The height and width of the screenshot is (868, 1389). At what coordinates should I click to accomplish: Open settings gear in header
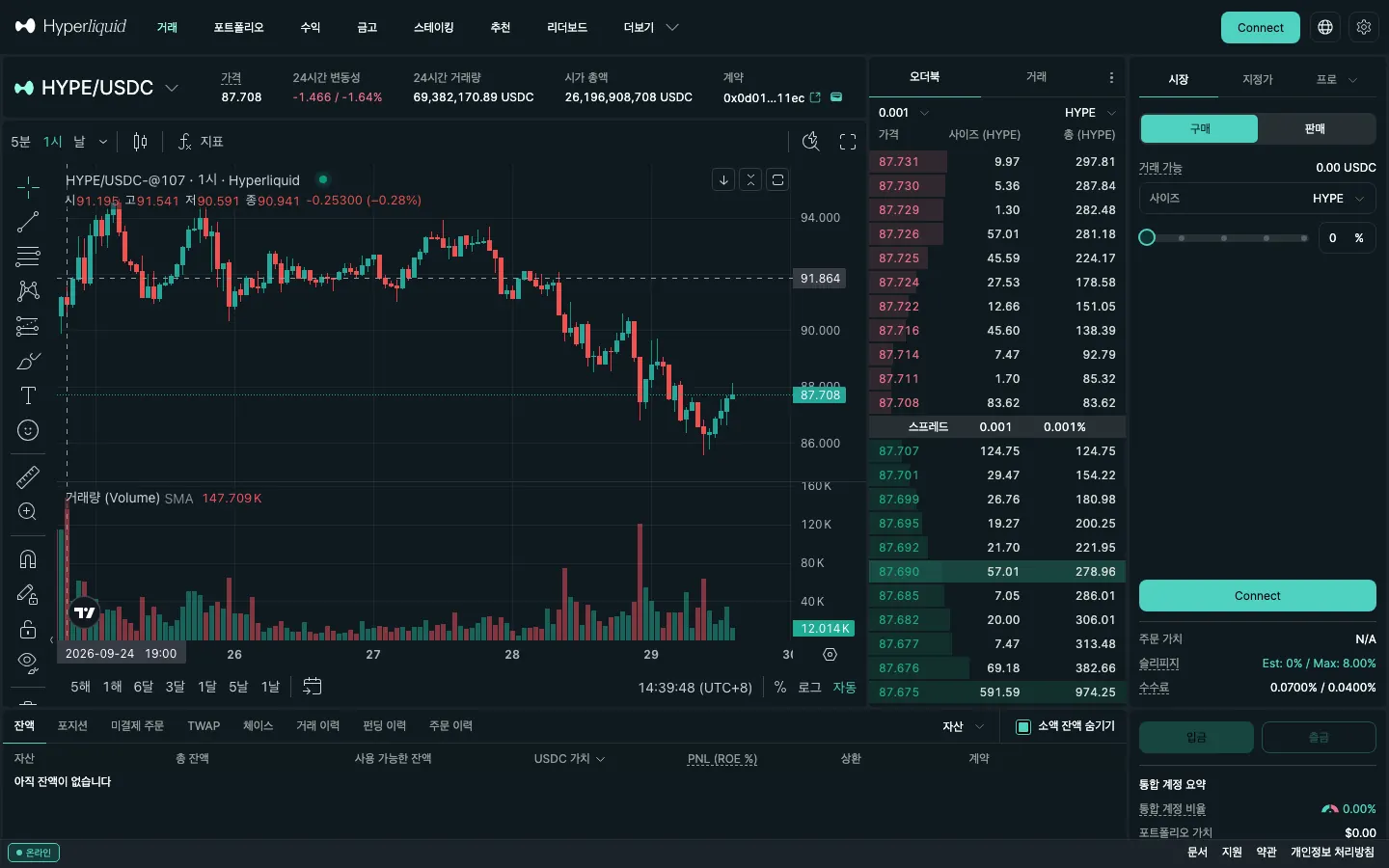(x=1363, y=27)
